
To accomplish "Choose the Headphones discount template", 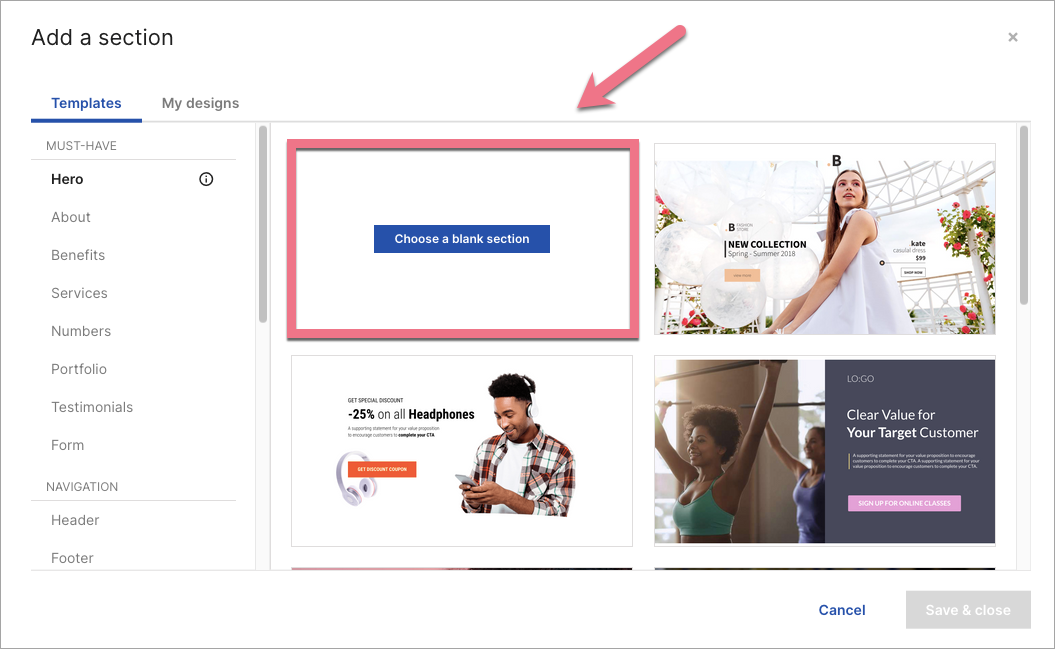I will point(461,450).
